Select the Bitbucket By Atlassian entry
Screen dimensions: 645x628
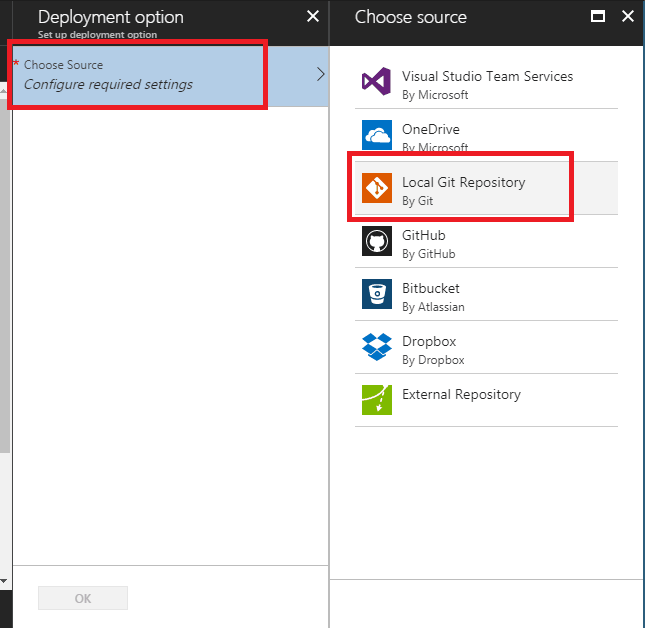432,296
